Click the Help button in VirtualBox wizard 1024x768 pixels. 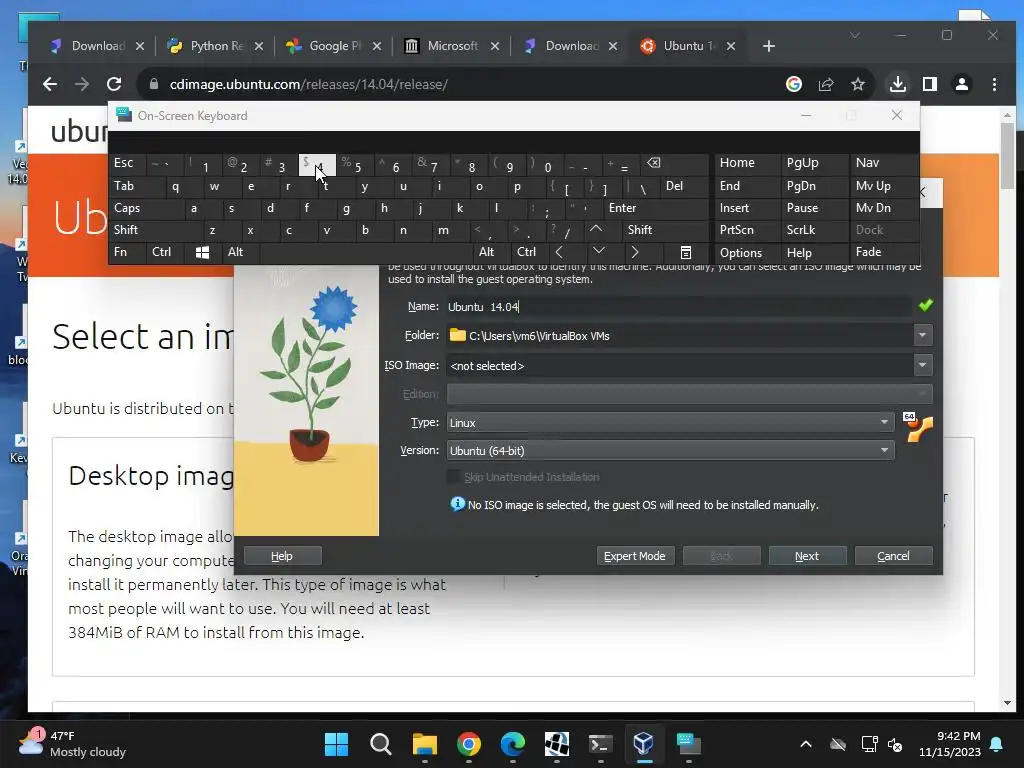click(282, 556)
